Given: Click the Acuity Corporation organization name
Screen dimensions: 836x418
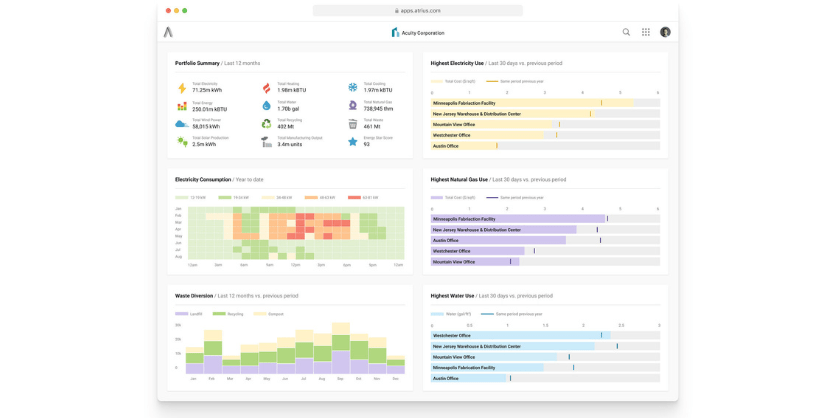Looking at the screenshot, I should (423, 33).
